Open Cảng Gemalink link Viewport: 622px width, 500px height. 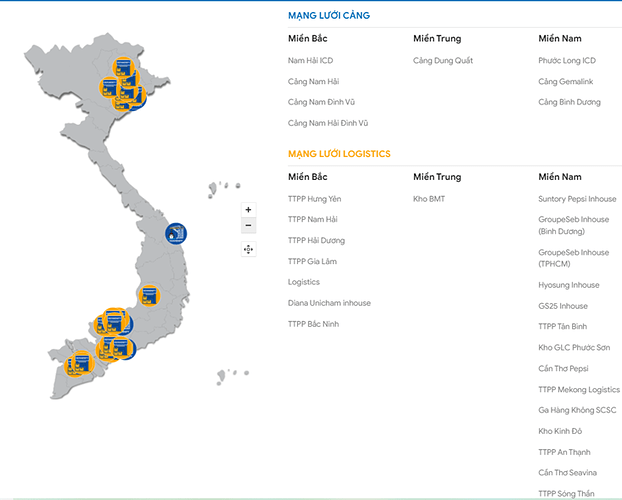pos(565,81)
